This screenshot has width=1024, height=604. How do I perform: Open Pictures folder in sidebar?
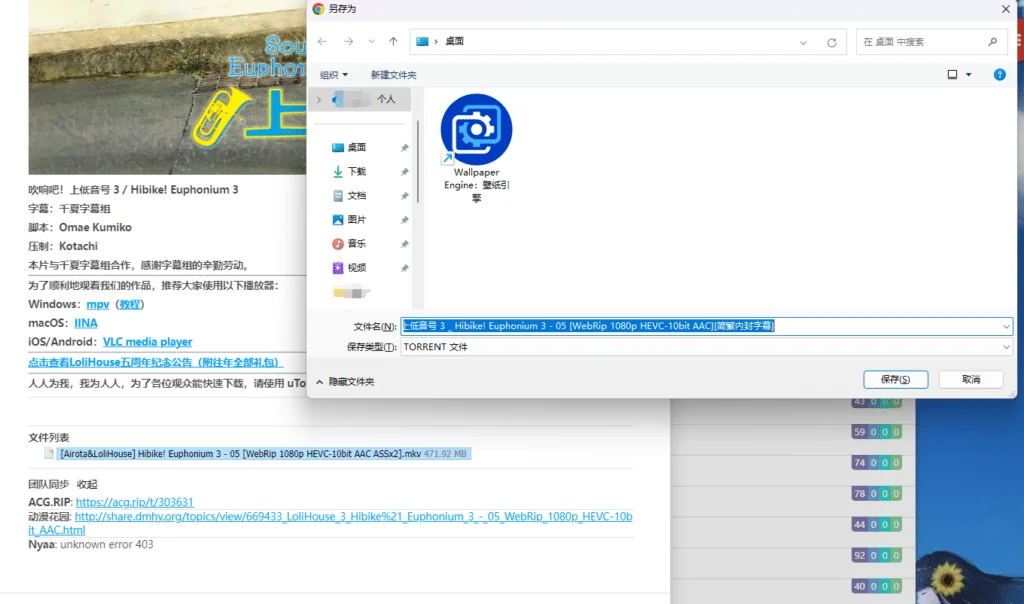point(357,220)
